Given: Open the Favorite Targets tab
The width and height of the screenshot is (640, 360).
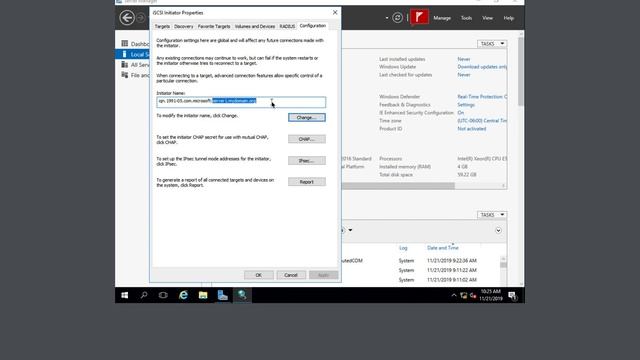Looking at the screenshot, I should (214, 26).
